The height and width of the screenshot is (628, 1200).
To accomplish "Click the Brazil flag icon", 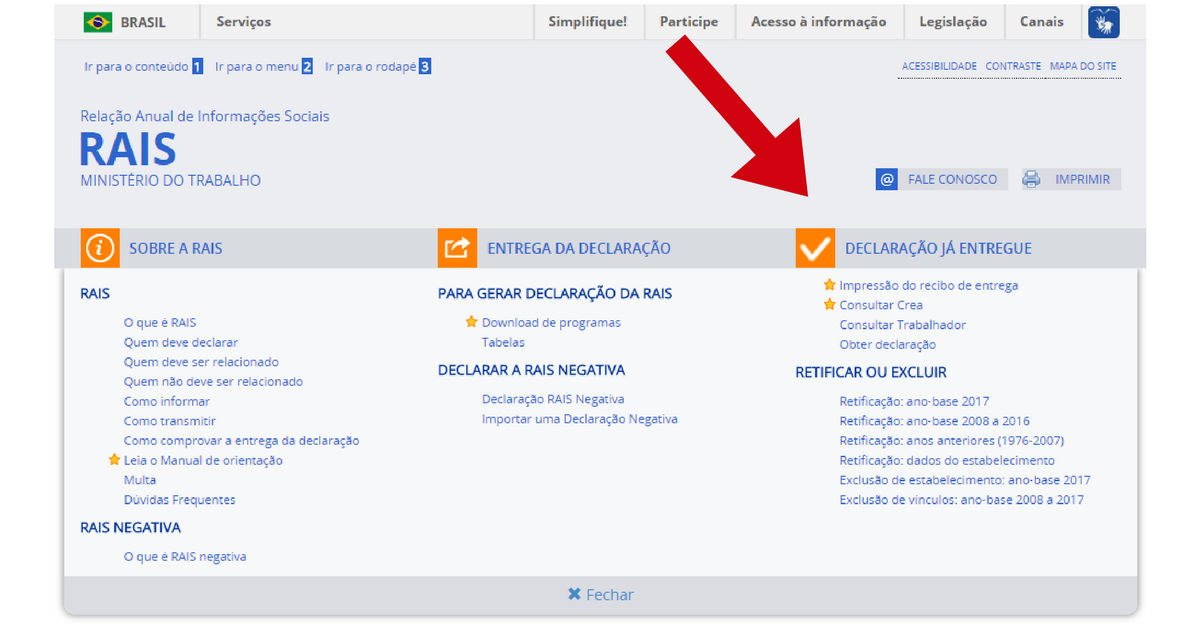I will (98, 22).
